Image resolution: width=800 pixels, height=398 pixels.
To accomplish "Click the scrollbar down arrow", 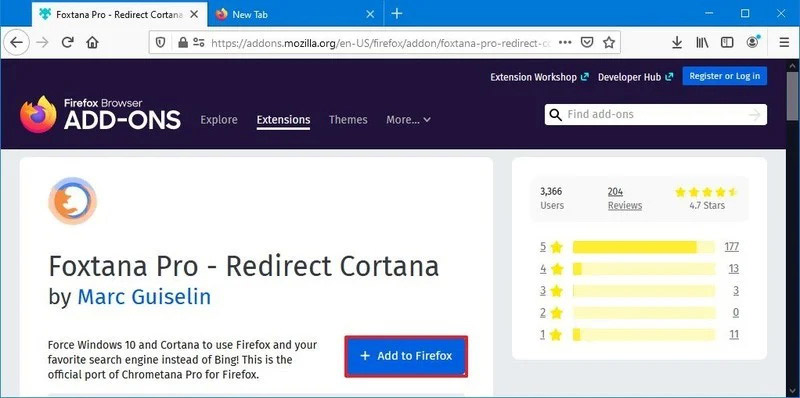I will [x=792, y=391].
